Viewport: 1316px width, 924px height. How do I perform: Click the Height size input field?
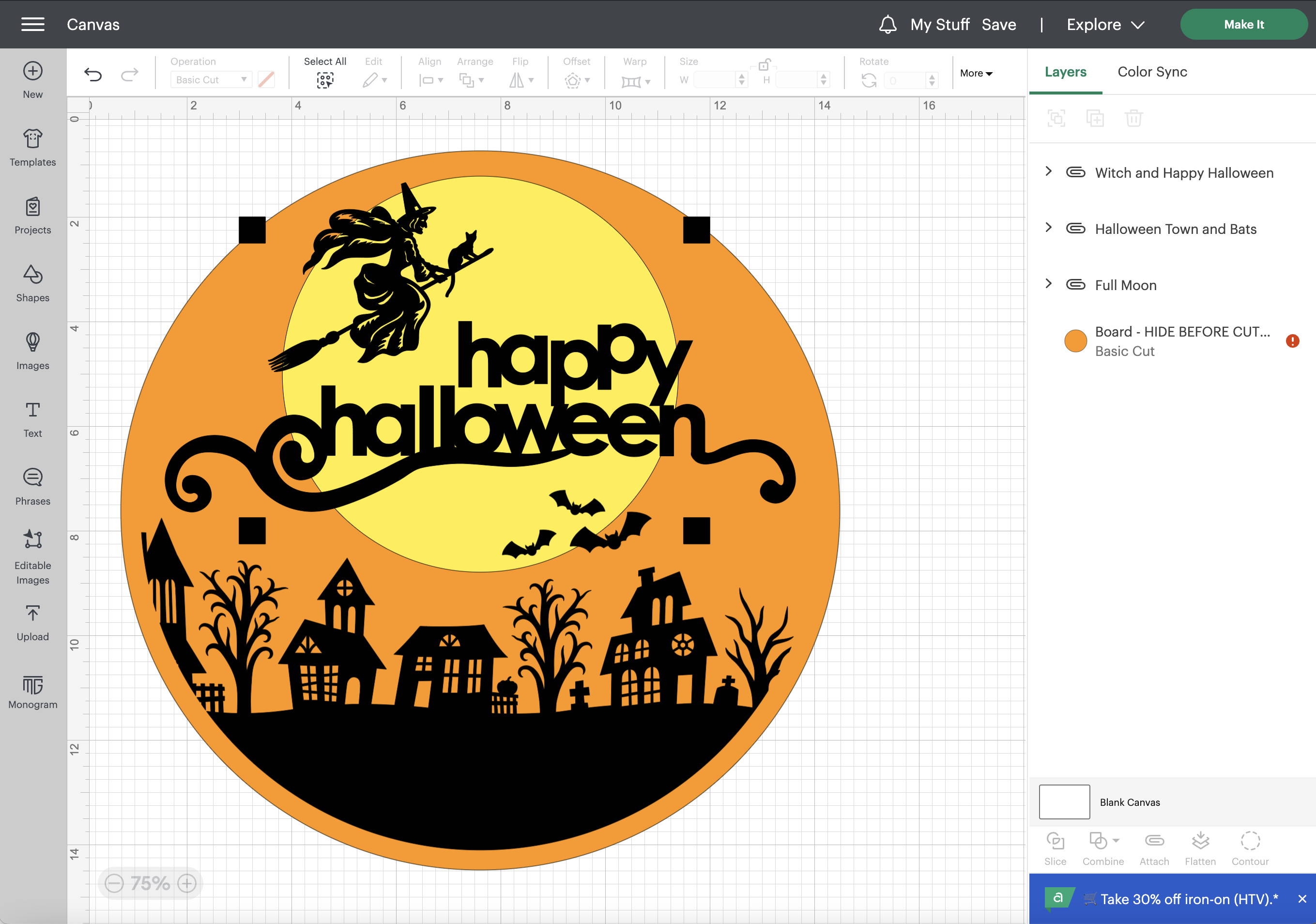pyautogui.click(x=796, y=80)
